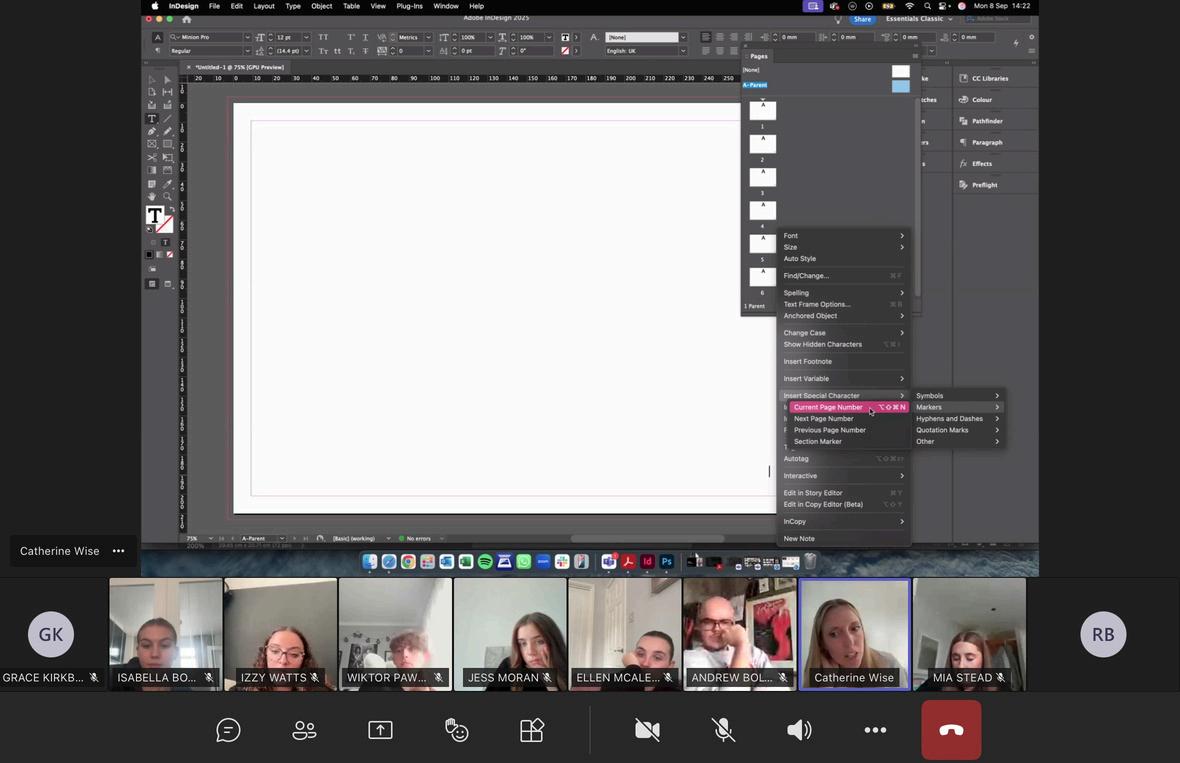Hang up the Teams call

951,730
